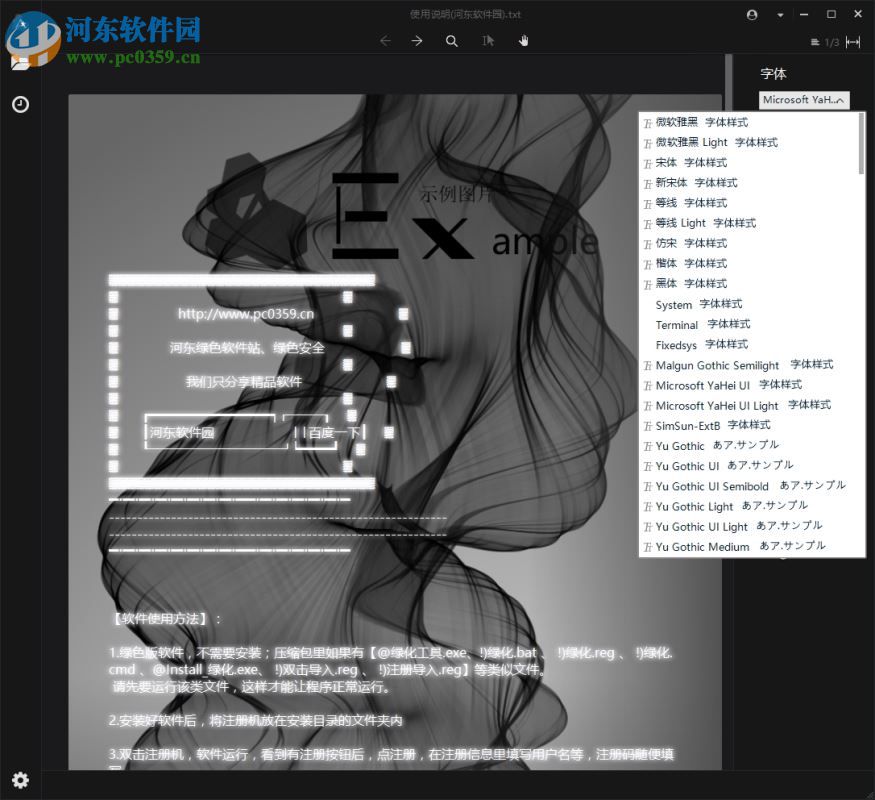The height and width of the screenshot is (800, 875).
Task: Switch to the hand panning tool
Action: tap(523, 41)
